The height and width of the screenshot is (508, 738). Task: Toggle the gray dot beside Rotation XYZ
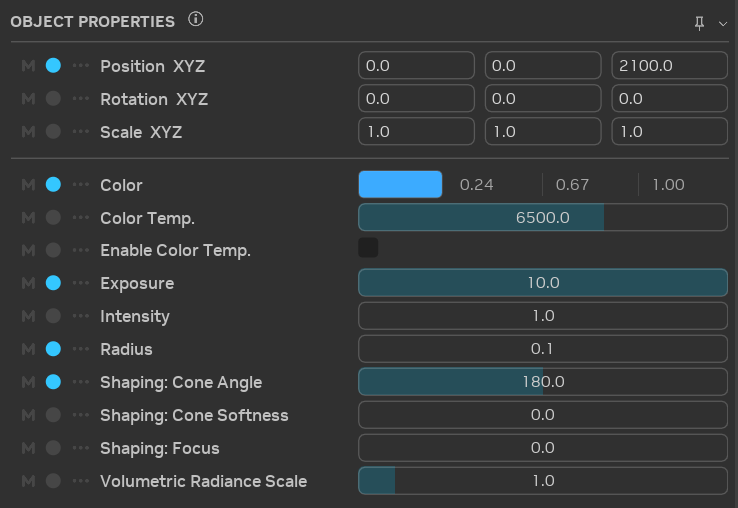53,99
